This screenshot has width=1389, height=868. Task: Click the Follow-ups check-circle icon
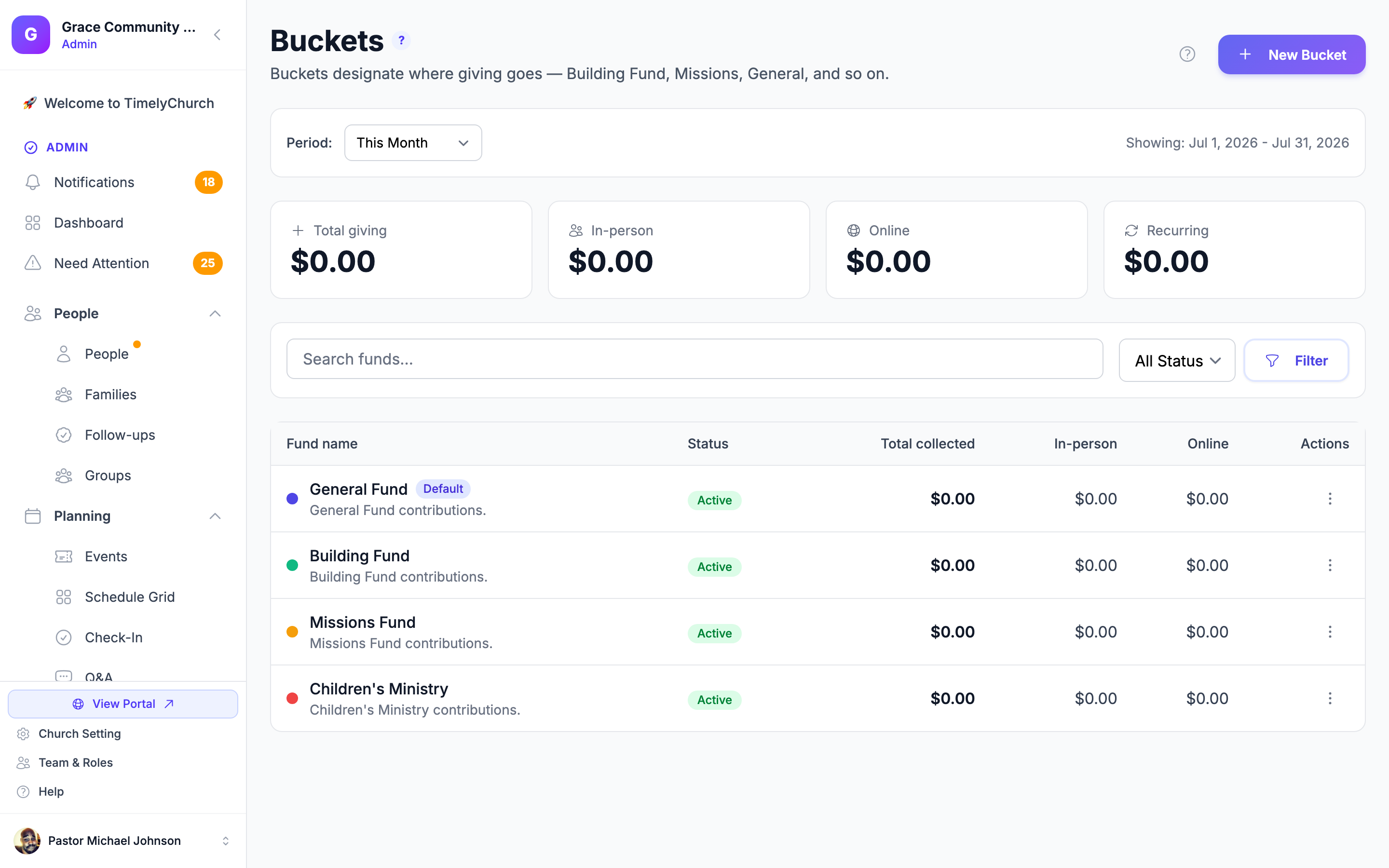coord(64,435)
